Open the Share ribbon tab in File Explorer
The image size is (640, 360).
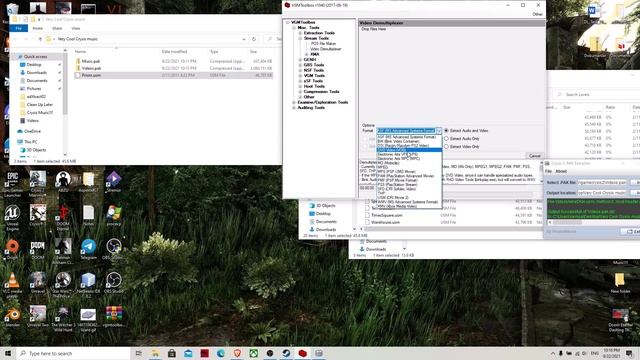[57, 28]
